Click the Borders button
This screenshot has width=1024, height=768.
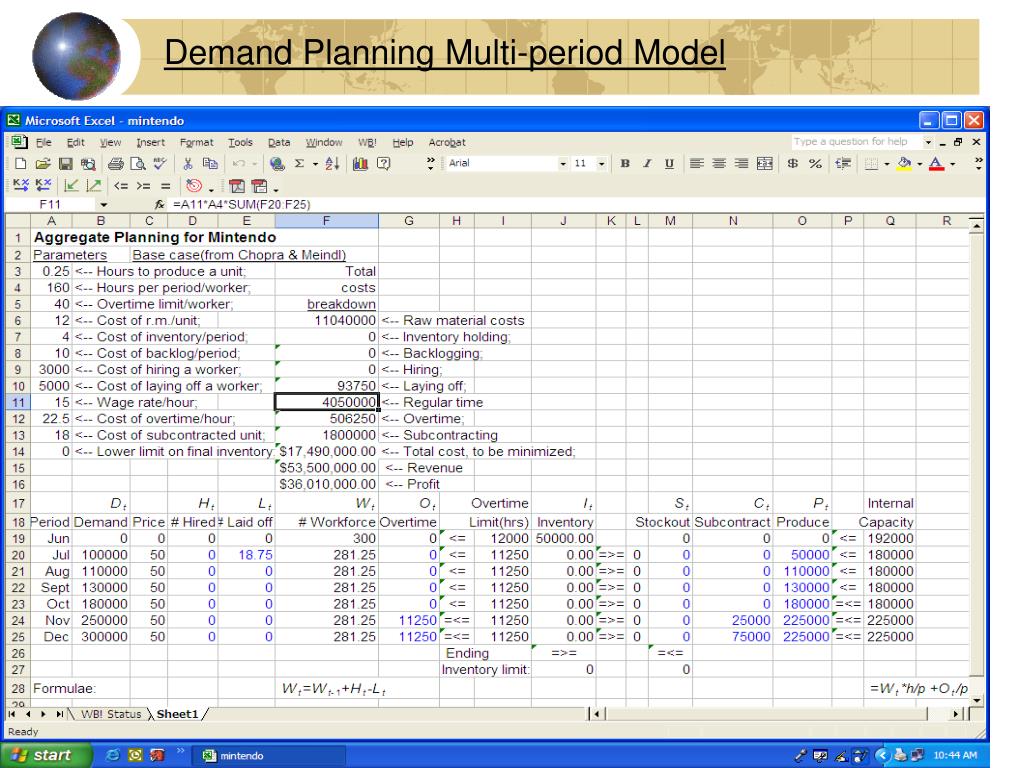(871, 164)
